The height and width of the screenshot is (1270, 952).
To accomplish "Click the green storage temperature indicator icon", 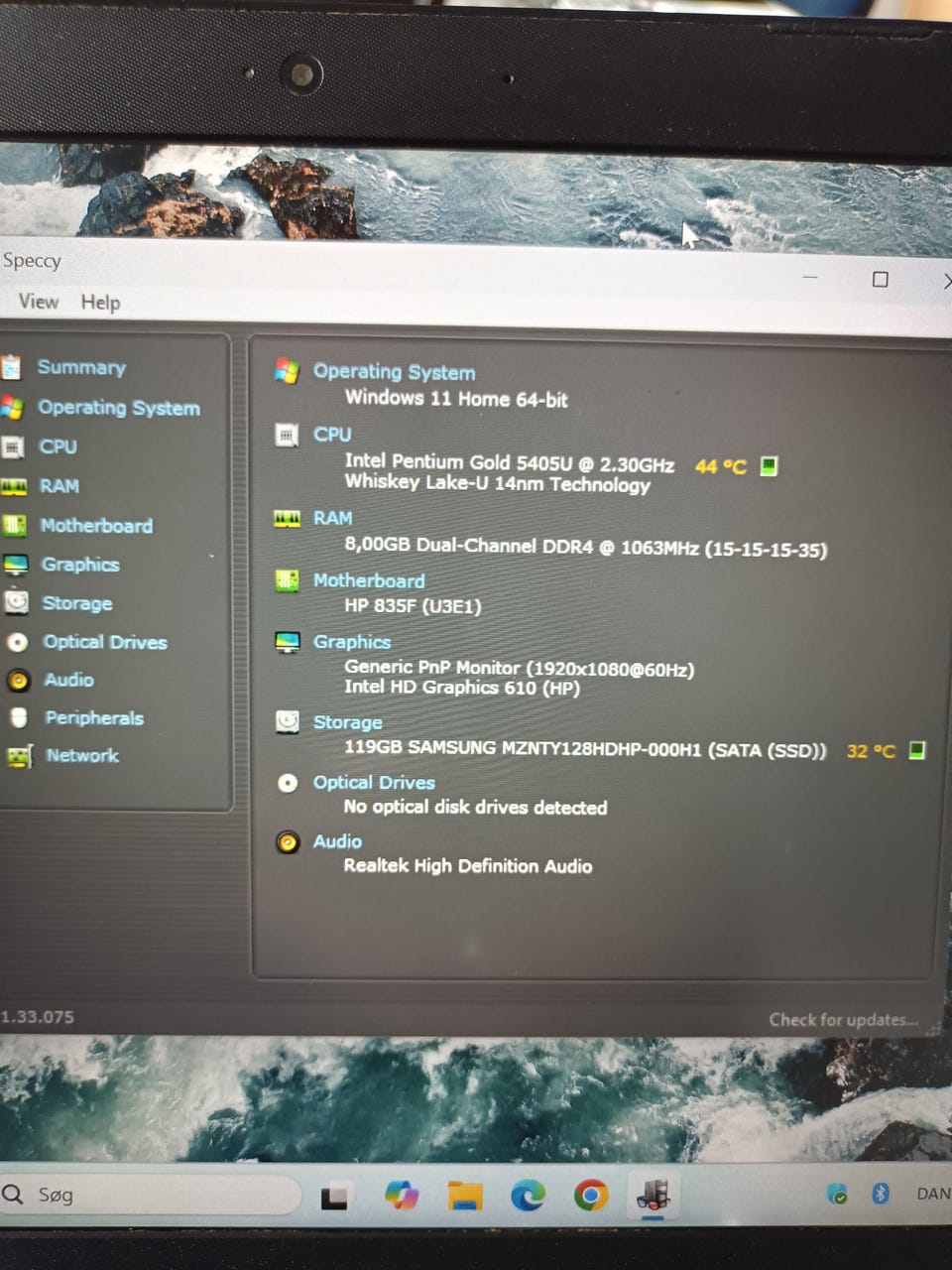I will 917,750.
